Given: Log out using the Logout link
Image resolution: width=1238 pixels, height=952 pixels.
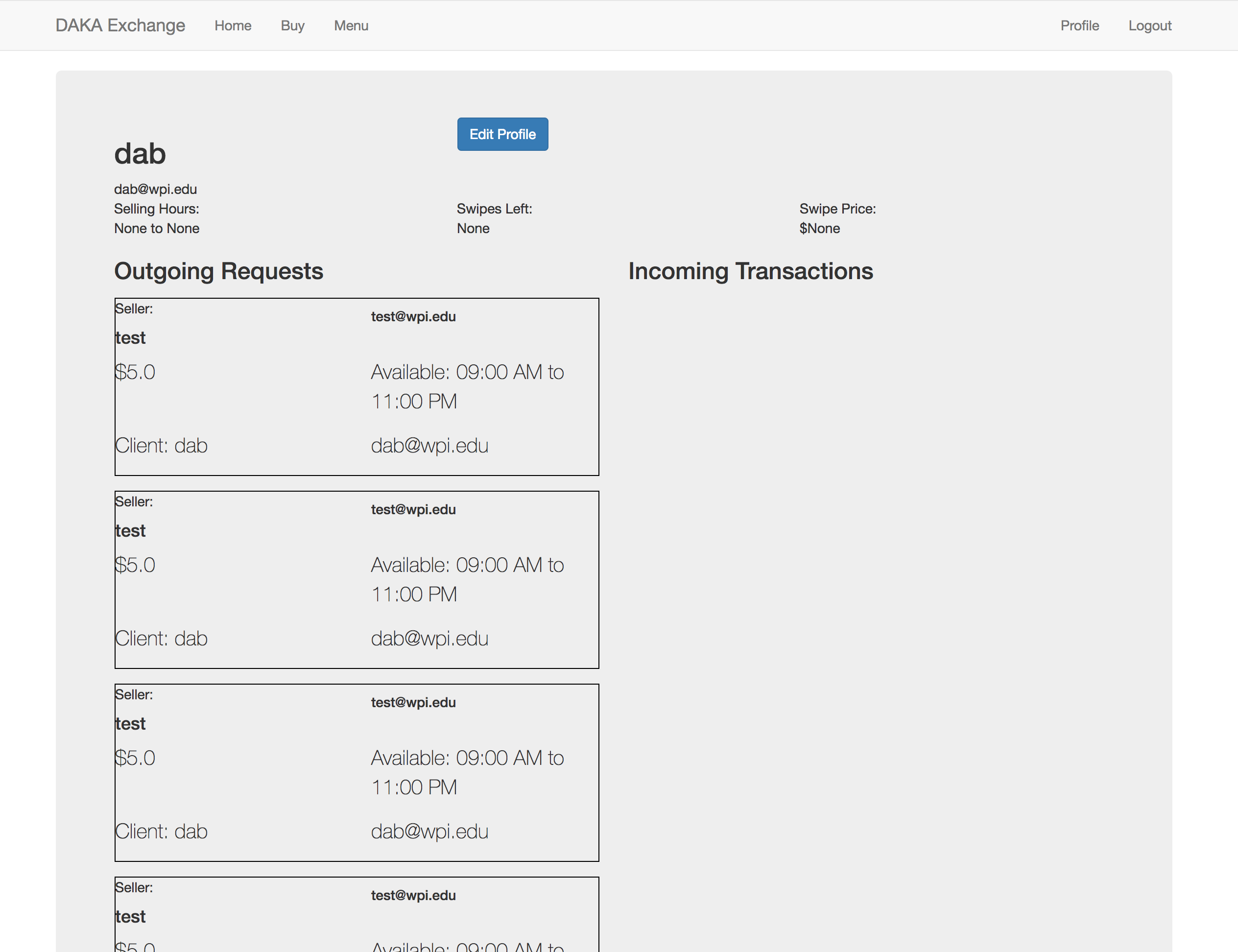Looking at the screenshot, I should click(x=1150, y=25).
